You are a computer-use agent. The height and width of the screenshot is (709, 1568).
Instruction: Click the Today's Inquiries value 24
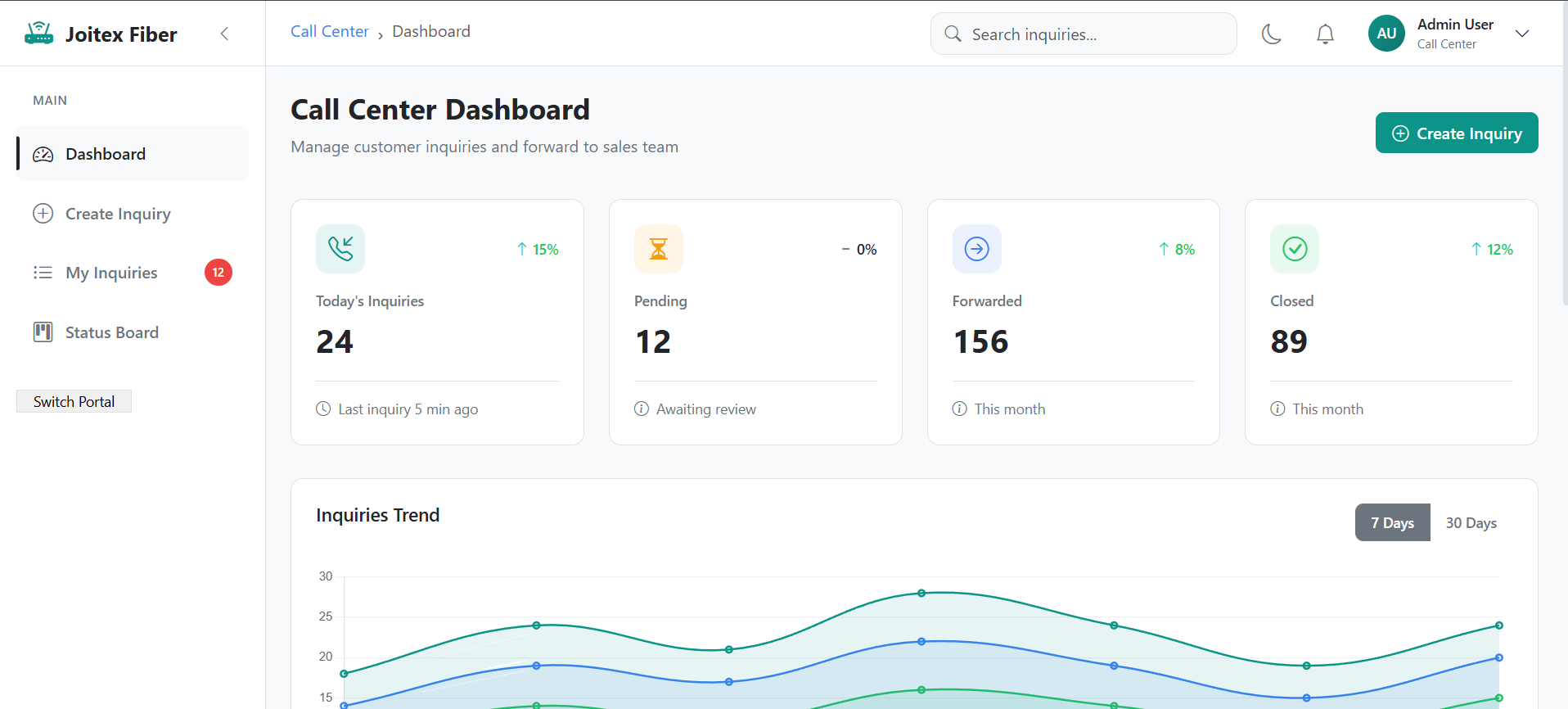click(335, 341)
